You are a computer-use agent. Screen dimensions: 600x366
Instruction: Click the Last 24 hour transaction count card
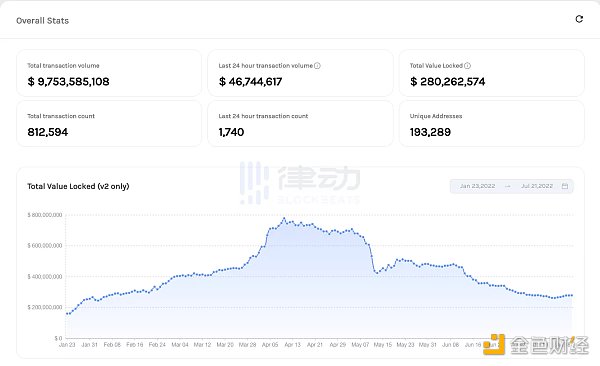[x=300, y=124]
